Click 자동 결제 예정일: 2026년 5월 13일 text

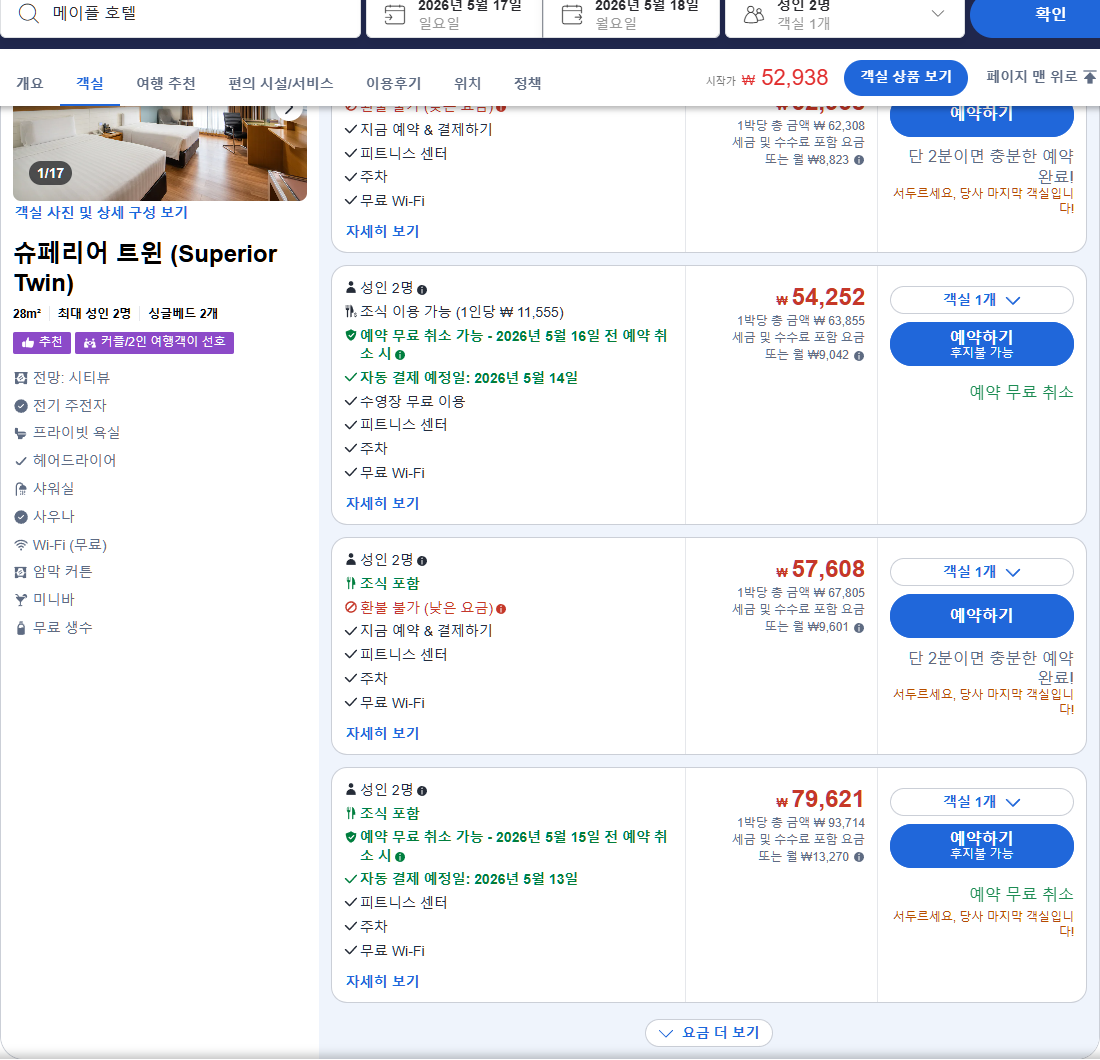click(469, 879)
